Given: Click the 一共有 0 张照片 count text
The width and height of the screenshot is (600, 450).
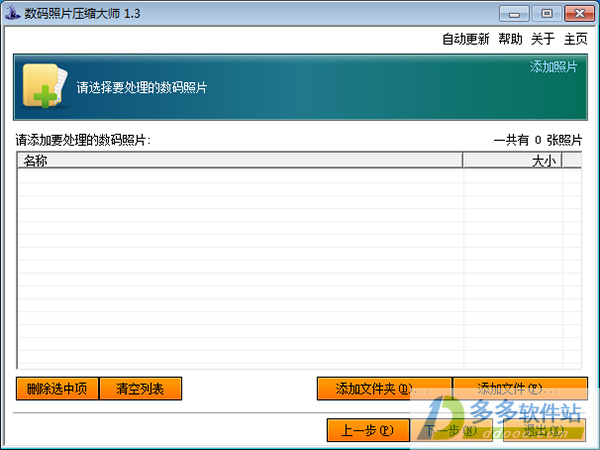Looking at the screenshot, I should [538, 140].
